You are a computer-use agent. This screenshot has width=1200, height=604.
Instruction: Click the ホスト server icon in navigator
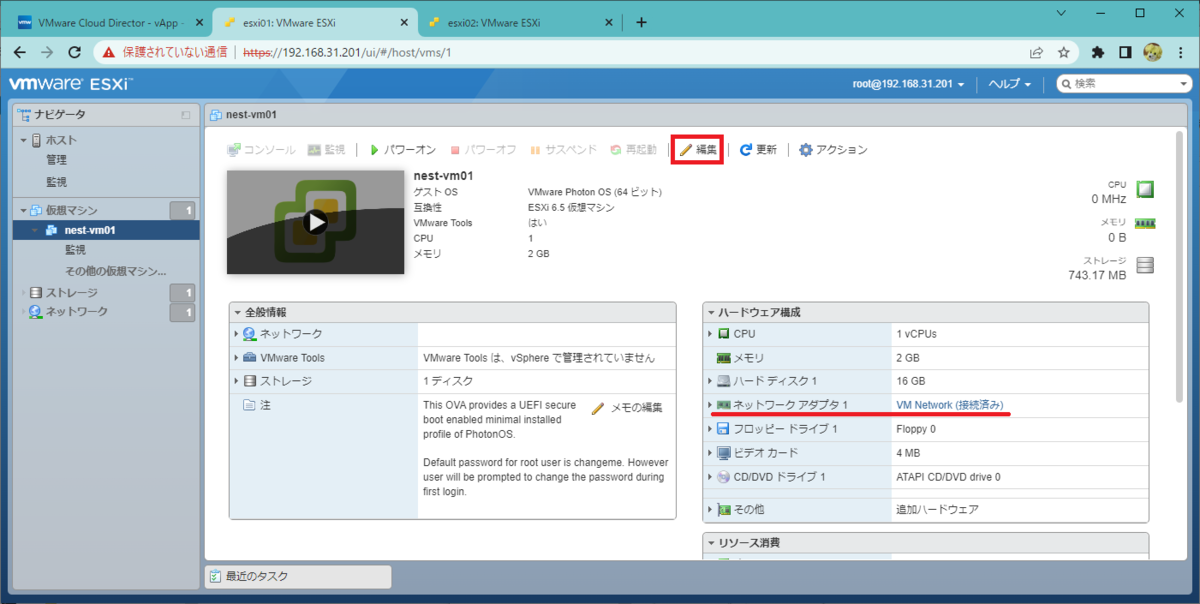(37, 140)
